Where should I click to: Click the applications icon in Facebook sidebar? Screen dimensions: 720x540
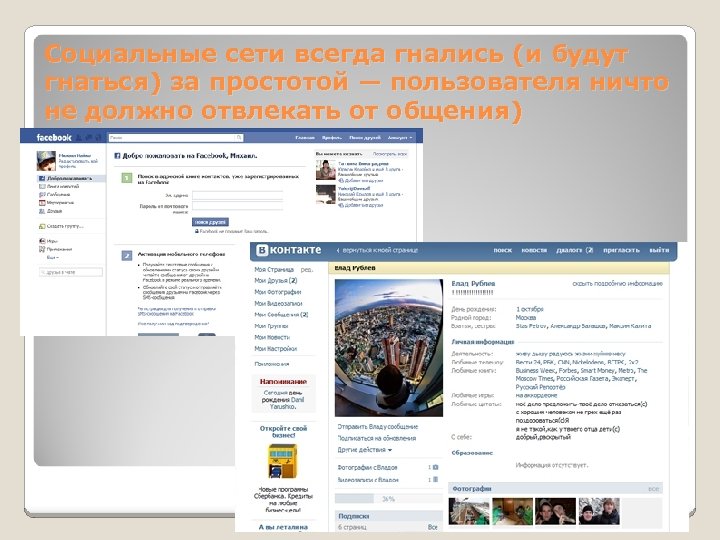pyautogui.click(x=42, y=249)
